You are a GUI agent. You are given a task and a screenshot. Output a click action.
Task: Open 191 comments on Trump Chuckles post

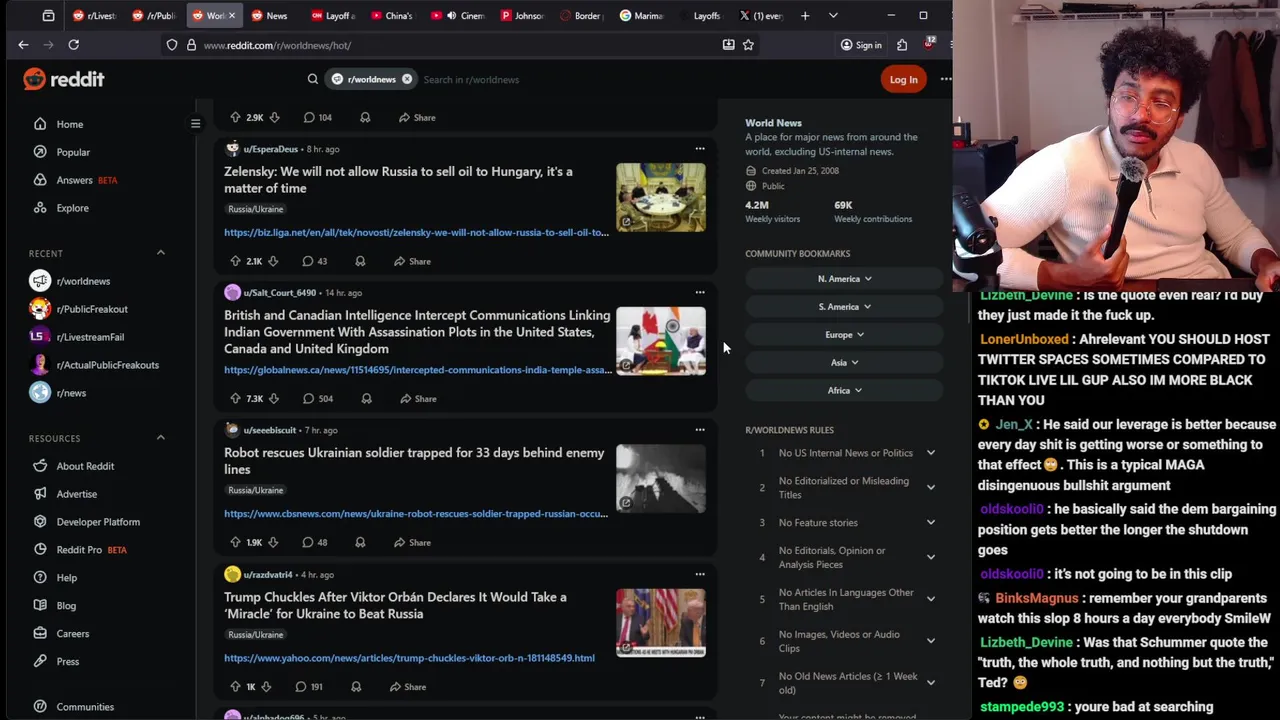308,687
